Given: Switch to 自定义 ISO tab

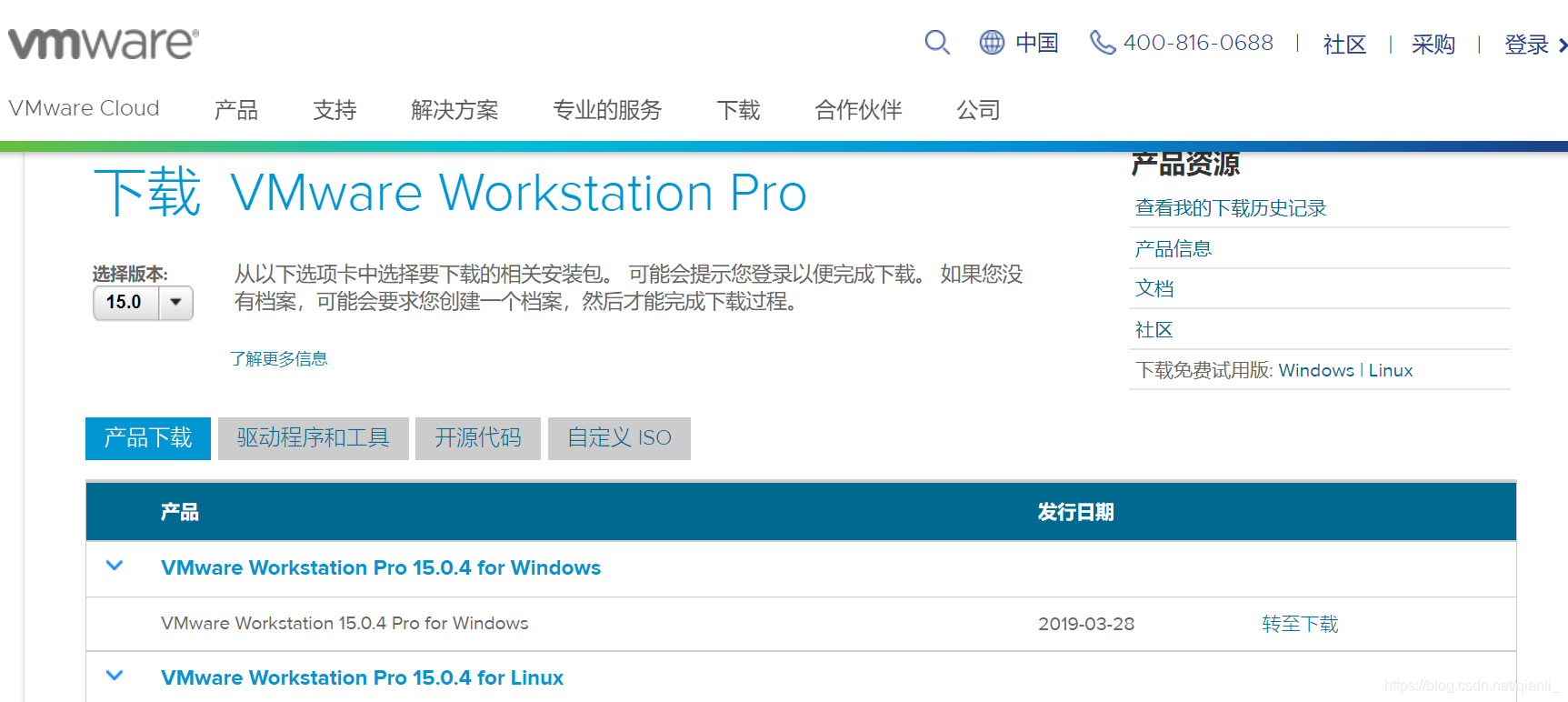Looking at the screenshot, I should click(x=619, y=438).
